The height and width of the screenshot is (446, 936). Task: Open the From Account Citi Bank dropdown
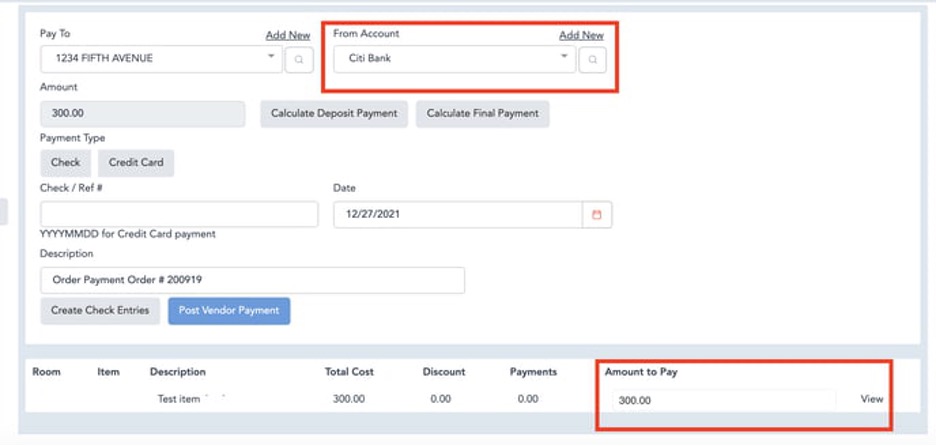(454, 59)
